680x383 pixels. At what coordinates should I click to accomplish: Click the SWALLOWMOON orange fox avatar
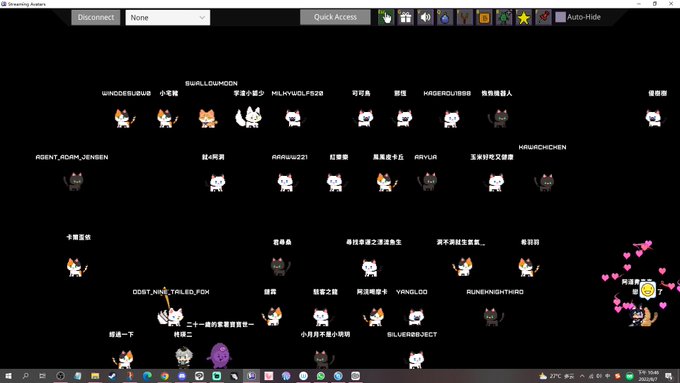[207, 118]
